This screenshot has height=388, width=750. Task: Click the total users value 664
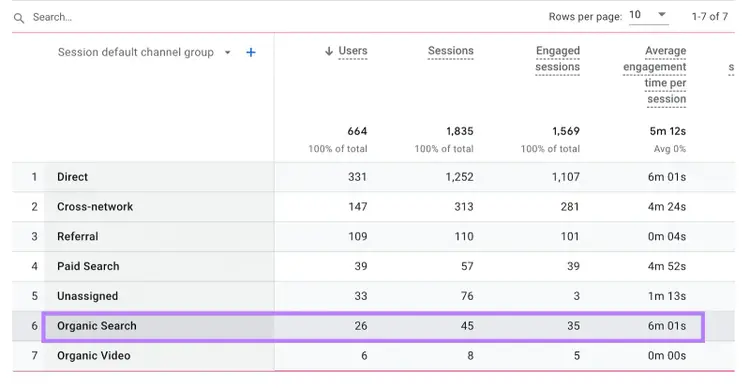click(357, 131)
